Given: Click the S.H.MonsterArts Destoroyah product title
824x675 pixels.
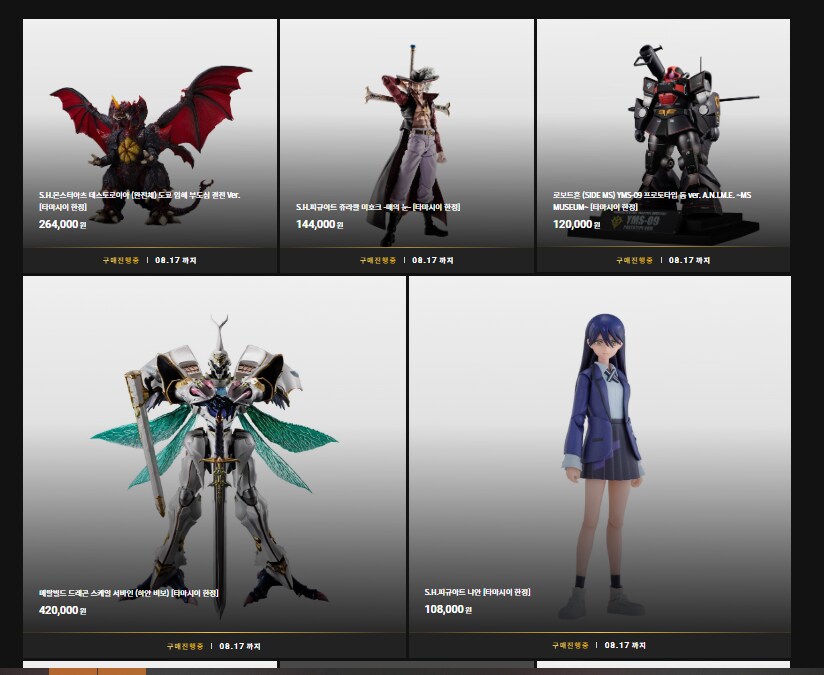Looking at the screenshot, I should coord(139,200).
